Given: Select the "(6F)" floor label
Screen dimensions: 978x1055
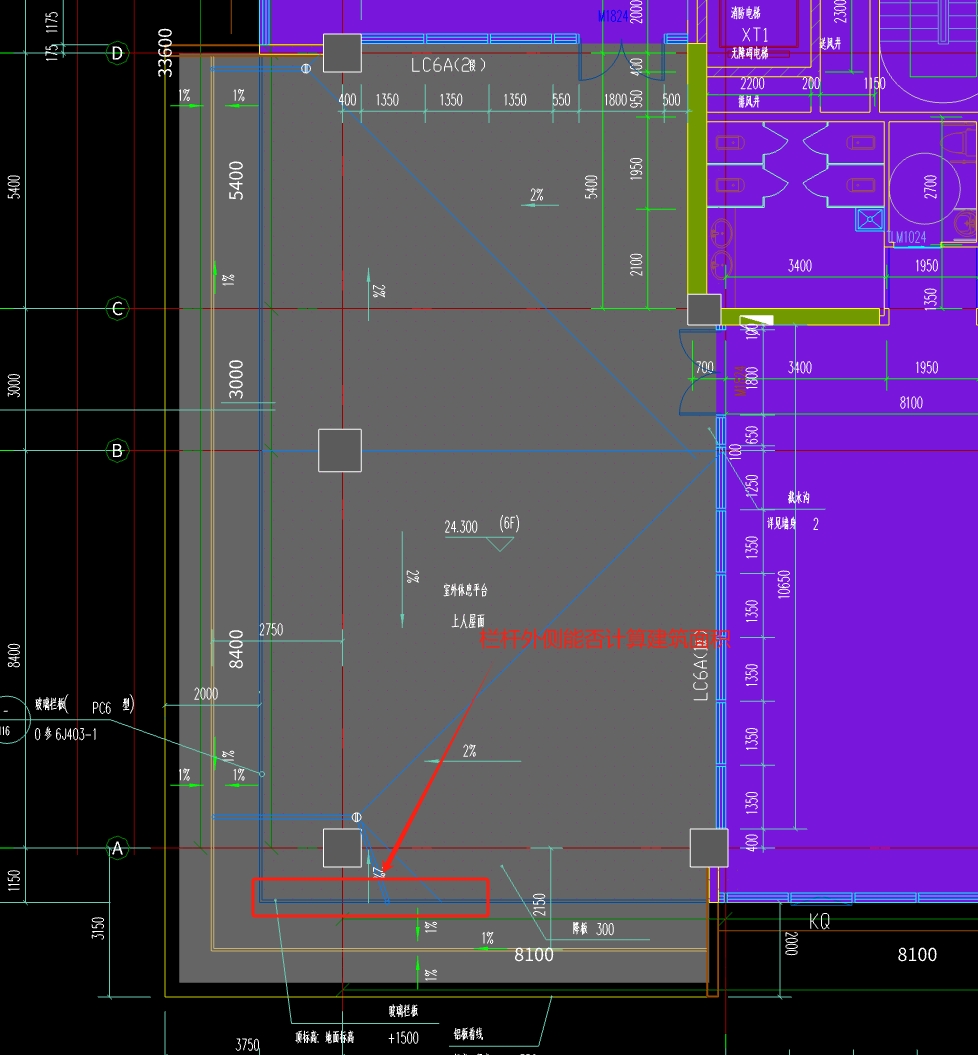Looking at the screenshot, I should pos(509,523).
